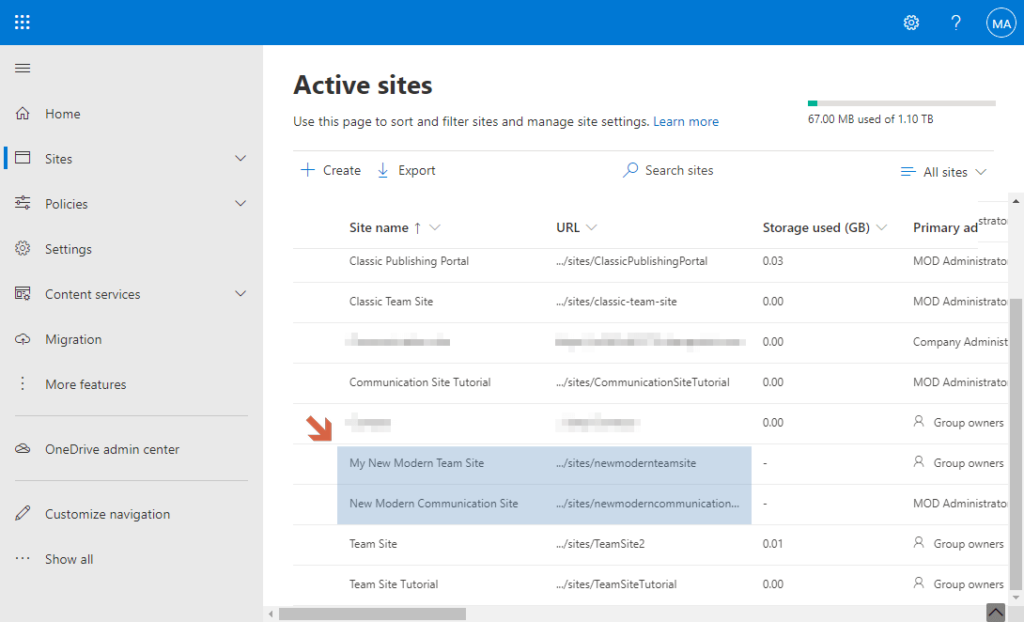Click the Create button label
1024x622 pixels.
click(342, 171)
